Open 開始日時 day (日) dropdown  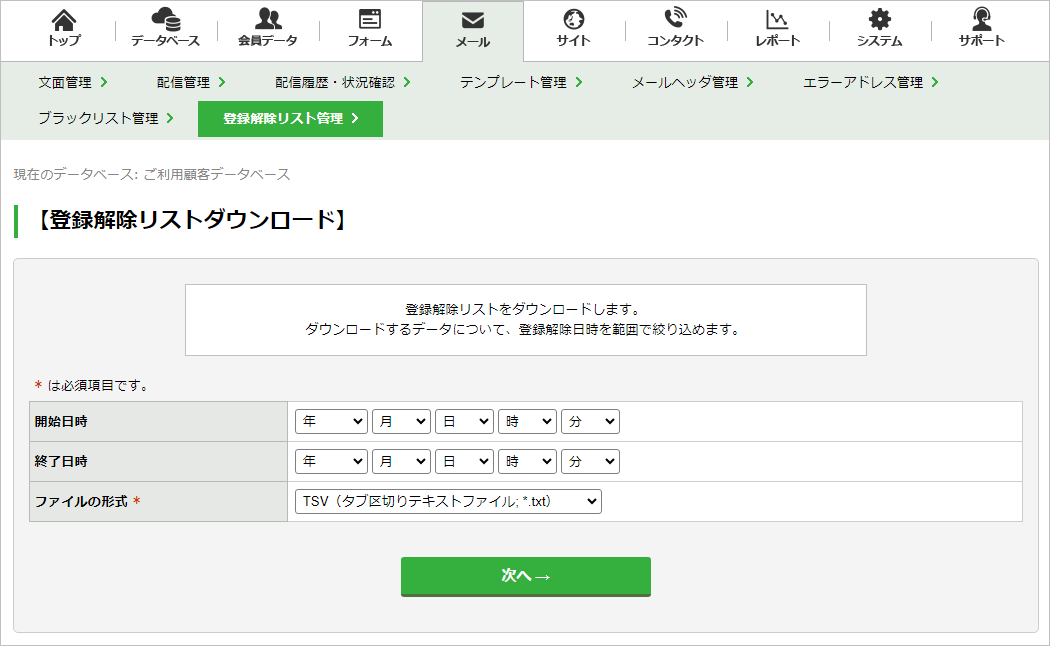tap(464, 422)
